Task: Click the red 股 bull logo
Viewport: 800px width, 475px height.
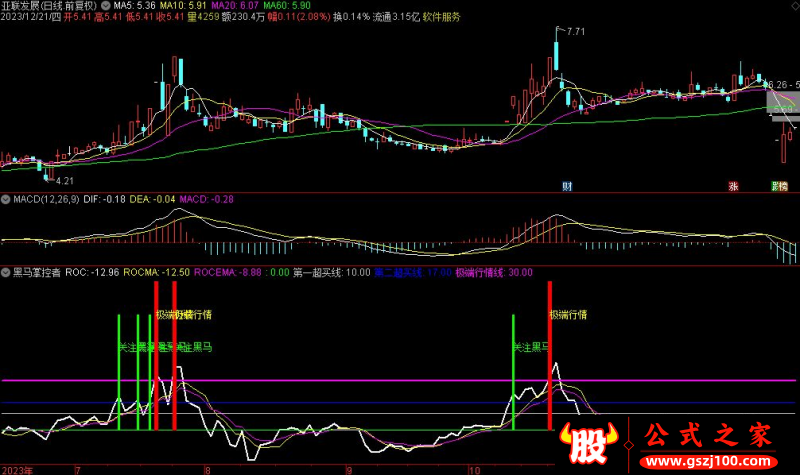Action: click(x=588, y=440)
